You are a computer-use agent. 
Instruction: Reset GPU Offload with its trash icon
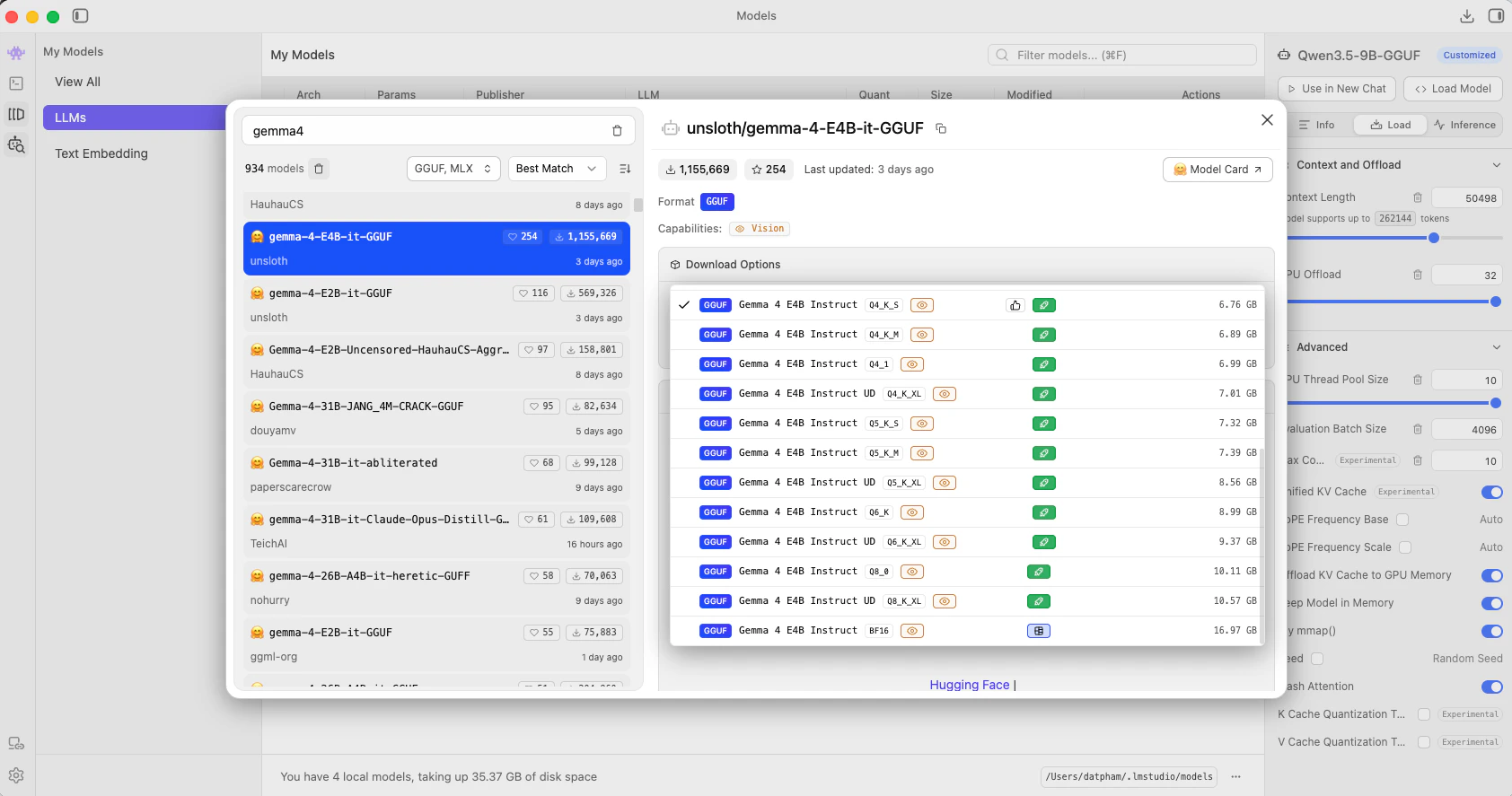point(1418,276)
